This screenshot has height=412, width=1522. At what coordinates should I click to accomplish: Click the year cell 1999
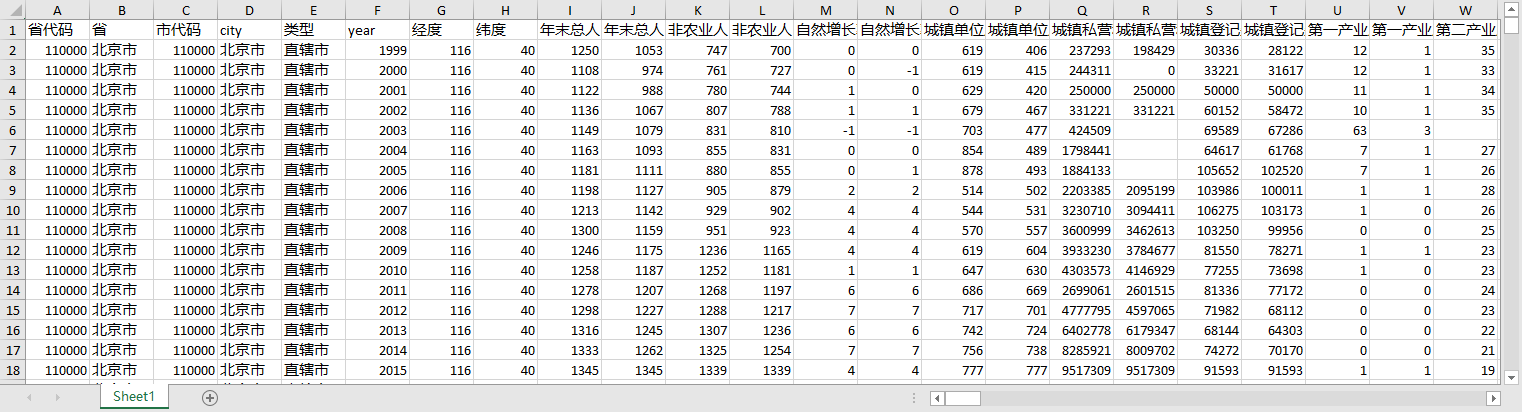377,50
